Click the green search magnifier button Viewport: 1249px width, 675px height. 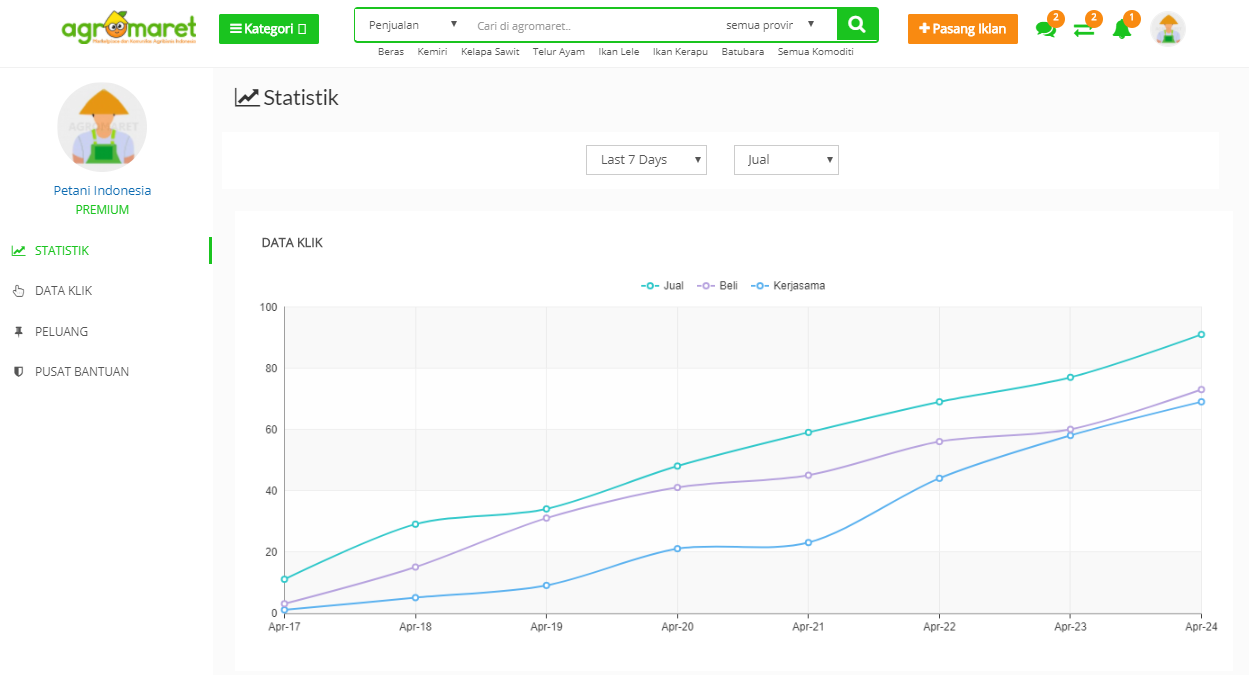(857, 25)
